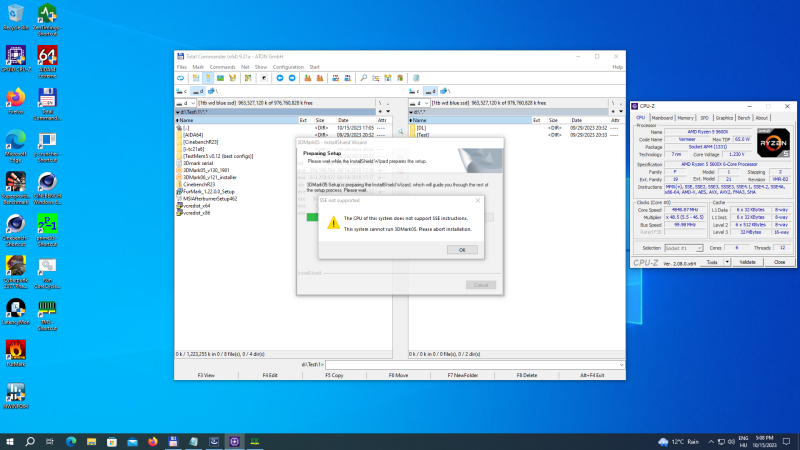Image resolution: width=800 pixels, height=450 pixels.
Task: Open the HWiNFO64 desktop icon
Action: [x=15, y=395]
